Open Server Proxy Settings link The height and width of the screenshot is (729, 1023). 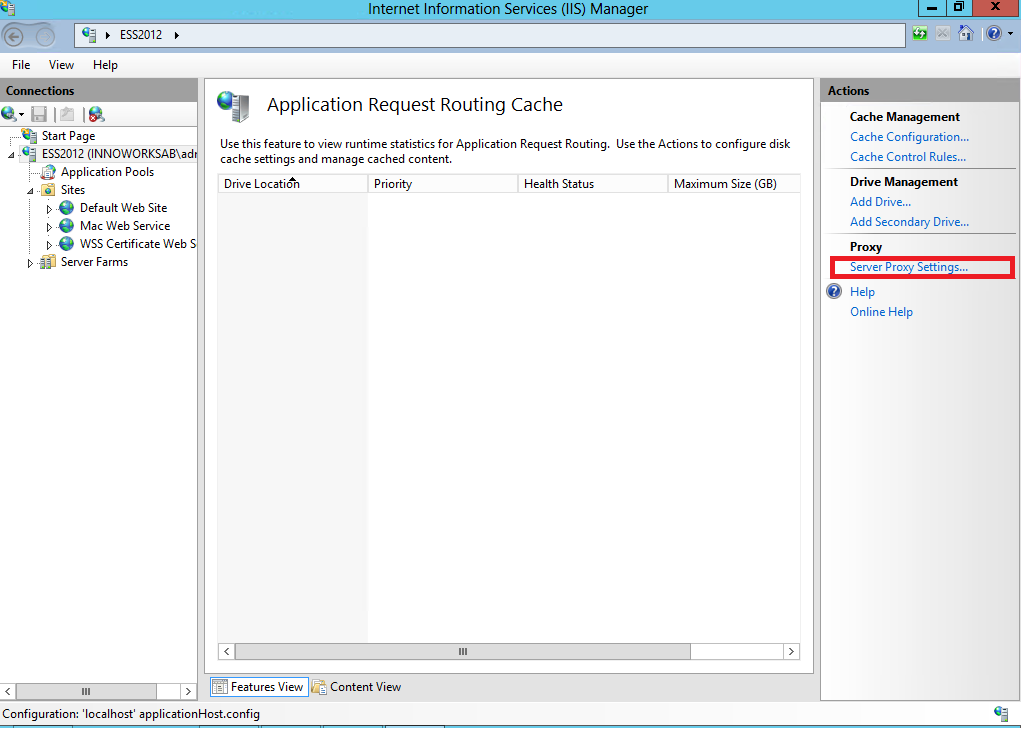tap(908, 267)
